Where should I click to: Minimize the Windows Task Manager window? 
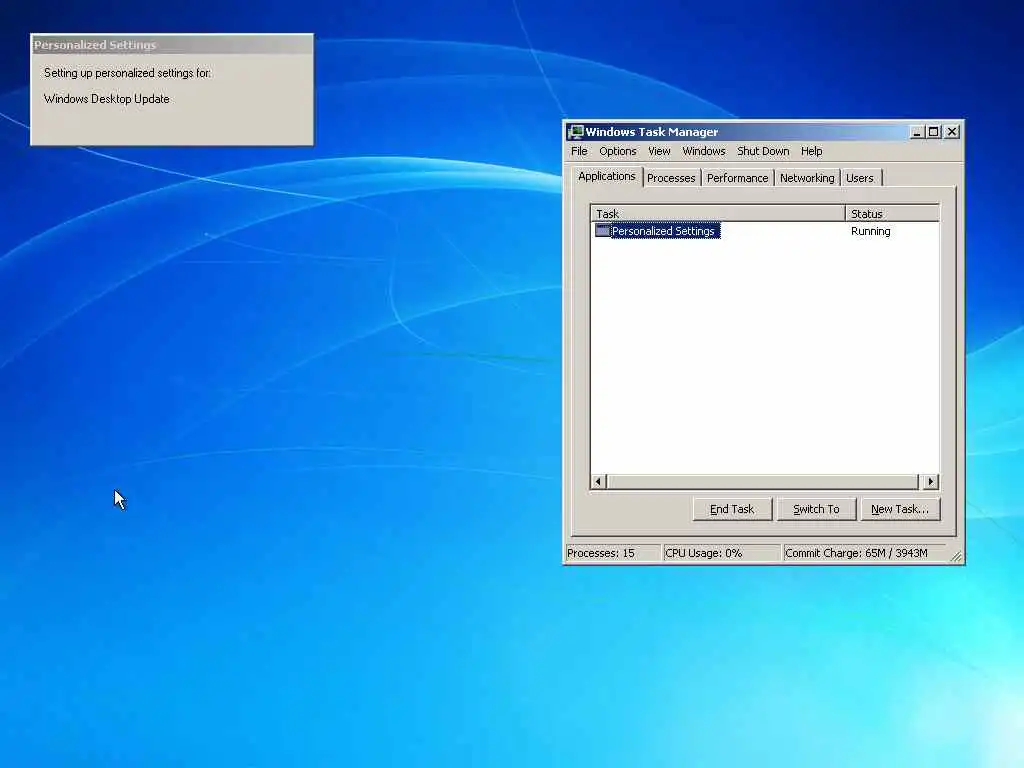pos(917,132)
